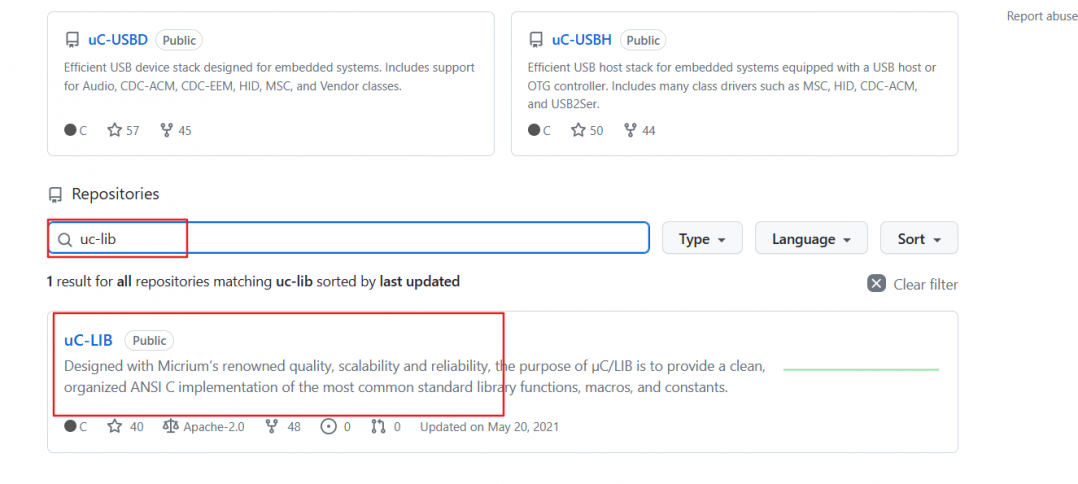Image resolution: width=1078 pixels, height=484 pixels.
Task: Click the Report abuse link
Action: pos(1041,16)
